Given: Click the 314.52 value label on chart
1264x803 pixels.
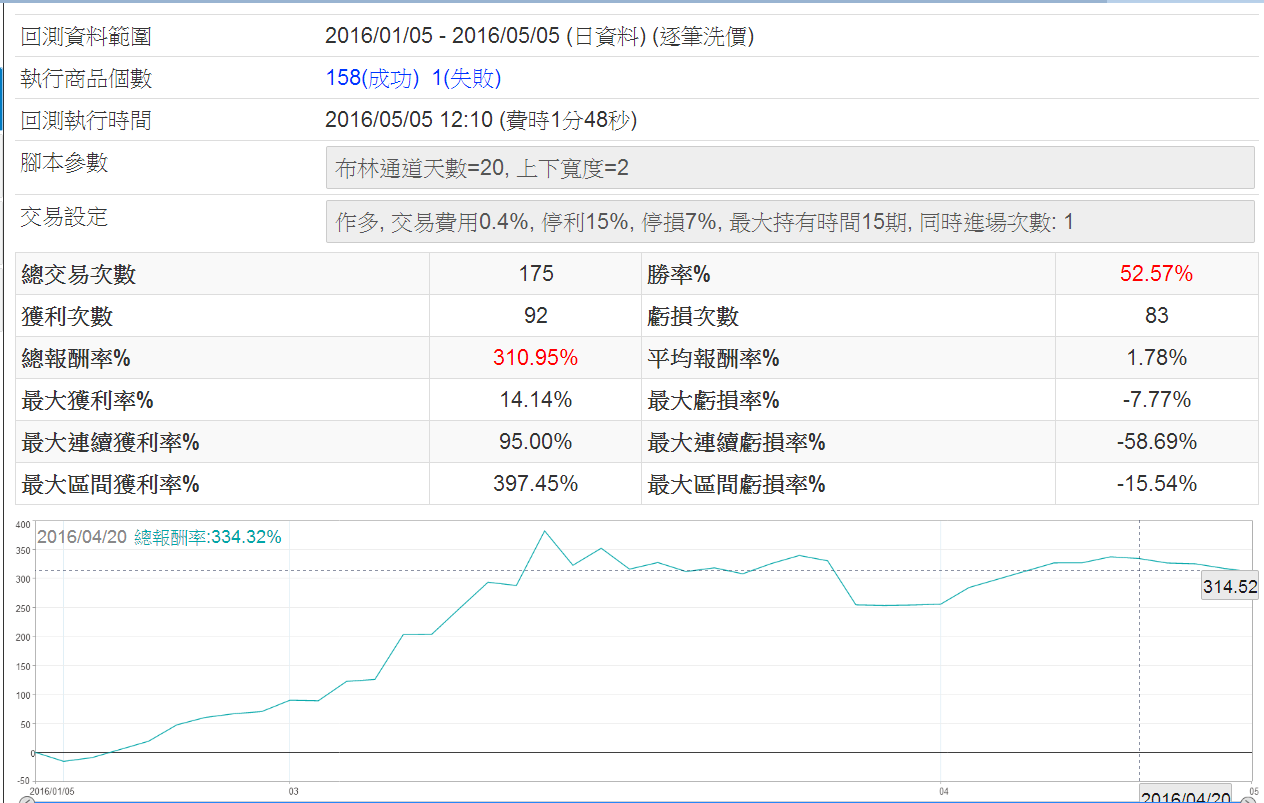Looking at the screenshot, I should click(1229, 587).
